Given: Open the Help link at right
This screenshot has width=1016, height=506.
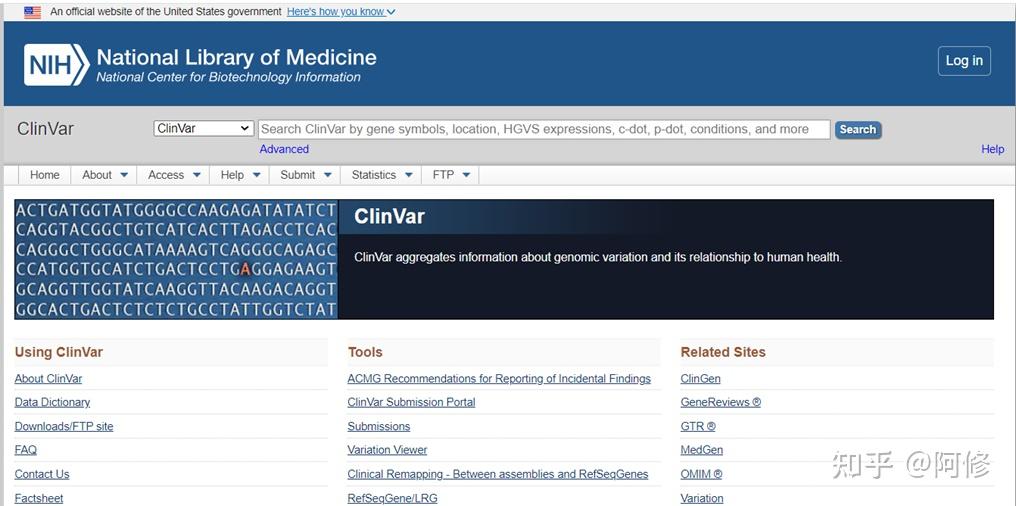Looking at the screenshot, I should 992,149.
